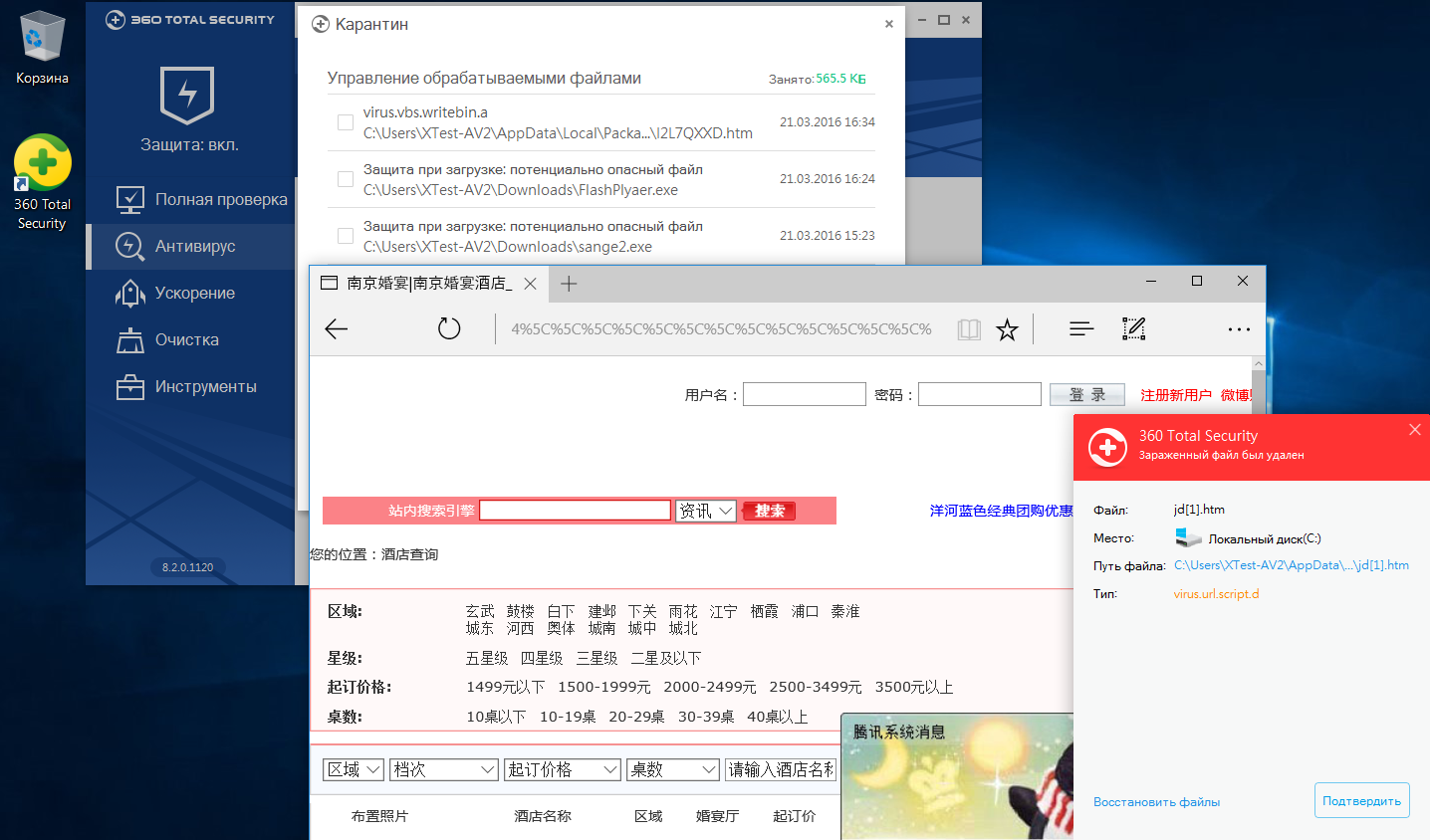Select the 玄武 district filter
Screen dimensions: 1430x840
(x=480, y=611)
